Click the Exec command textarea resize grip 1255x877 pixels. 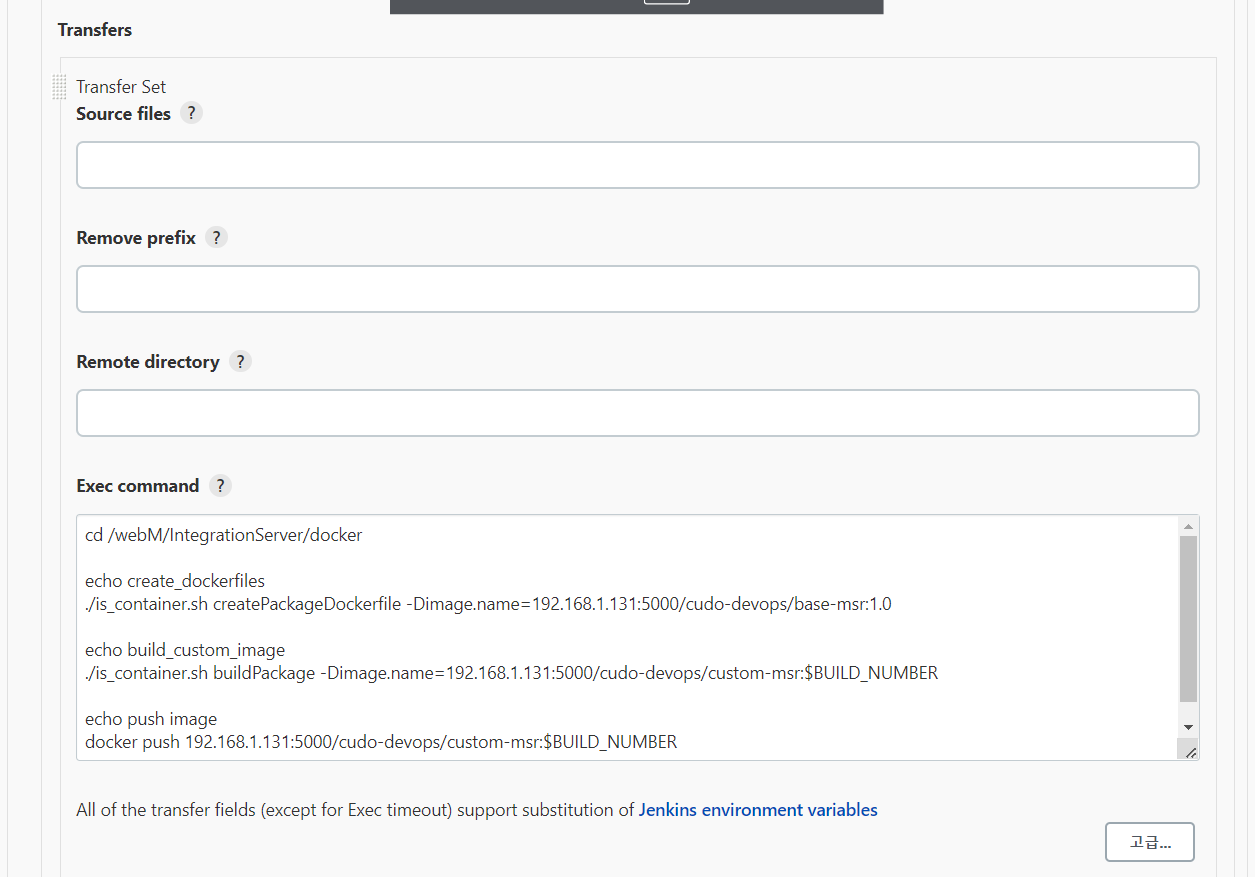[x=1189, y=751]
